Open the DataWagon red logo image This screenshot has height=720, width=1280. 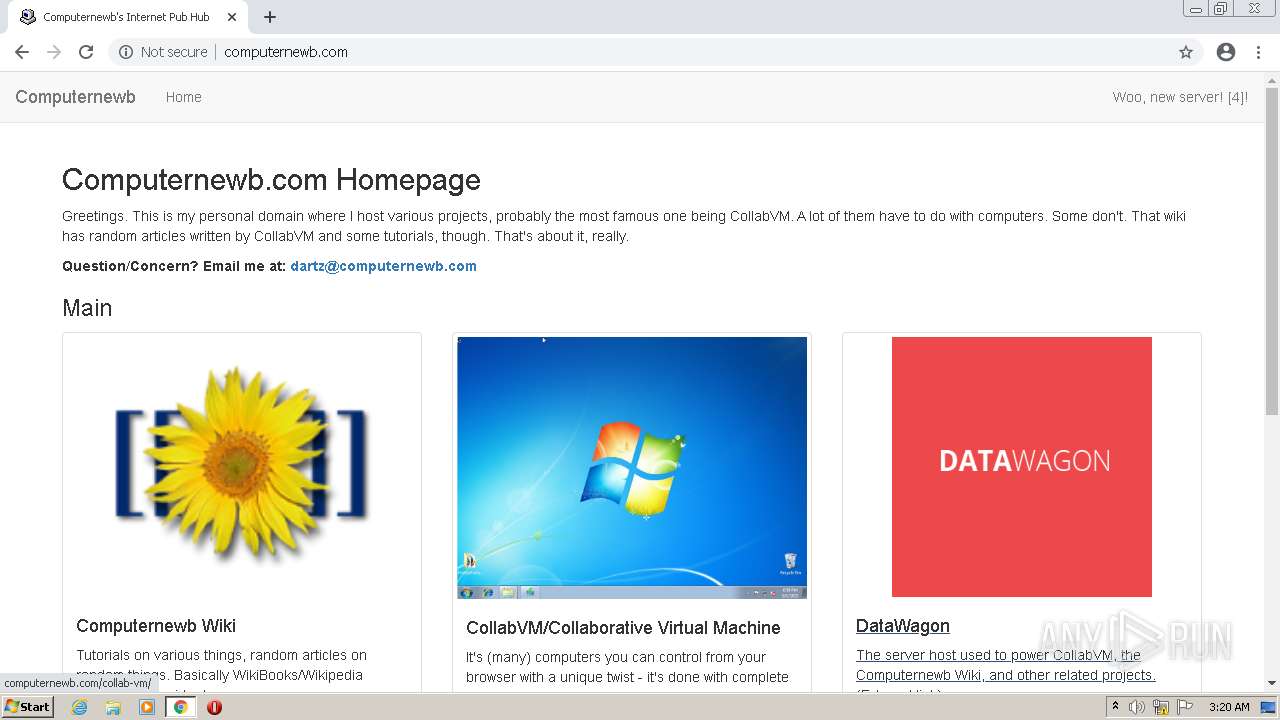(x=1022, y=467)
